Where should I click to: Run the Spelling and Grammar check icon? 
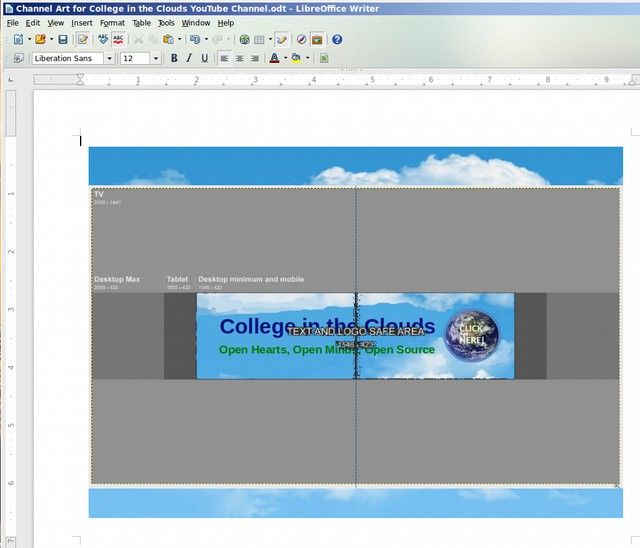(103, 40)
